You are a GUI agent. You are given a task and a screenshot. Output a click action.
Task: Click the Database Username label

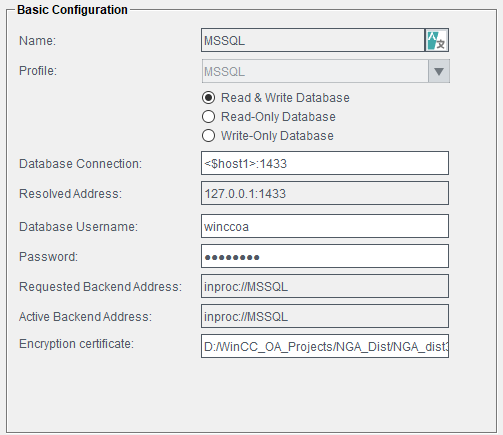tap(78, 227)
